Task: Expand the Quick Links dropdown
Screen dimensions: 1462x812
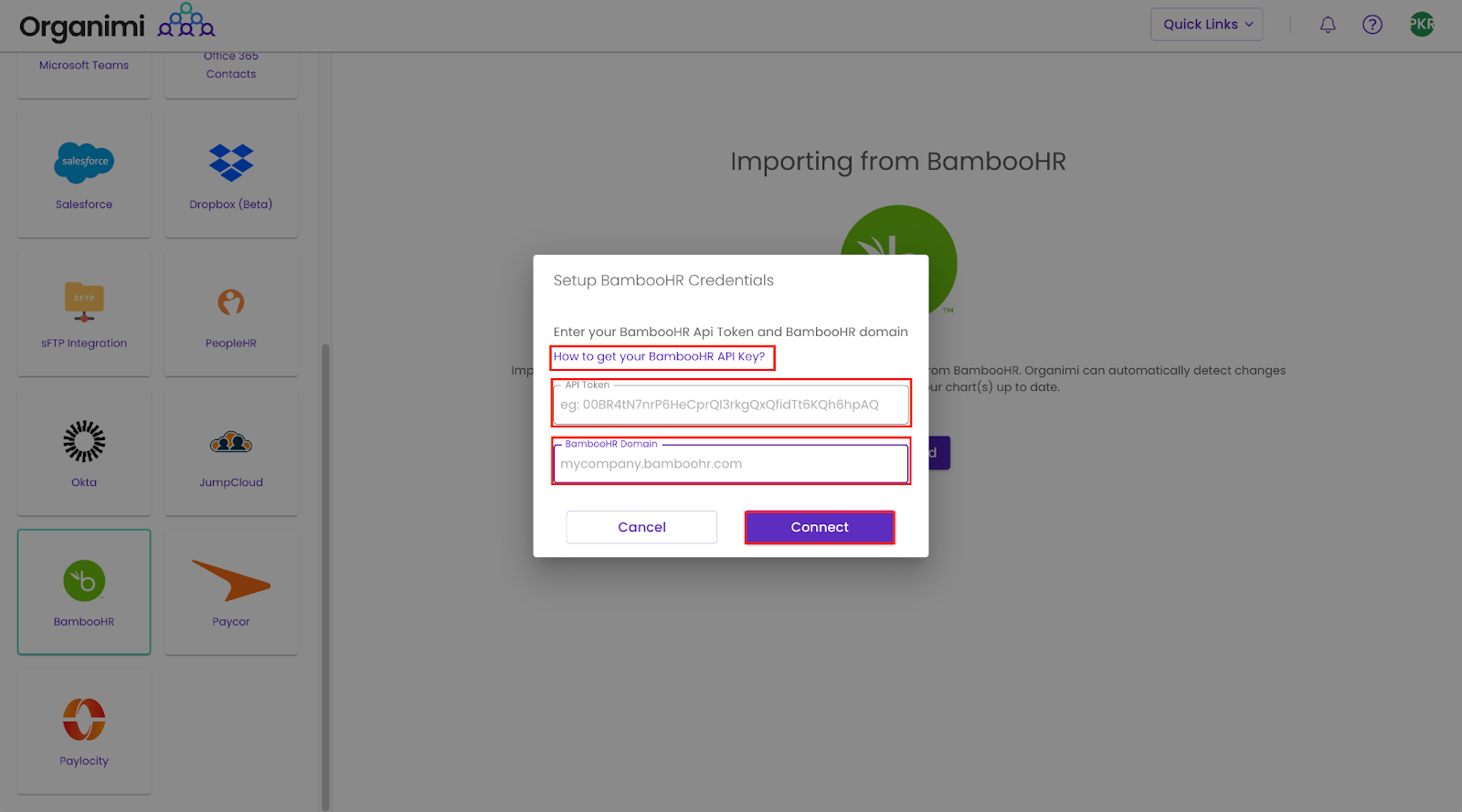Action: [x=1207, y=25]
